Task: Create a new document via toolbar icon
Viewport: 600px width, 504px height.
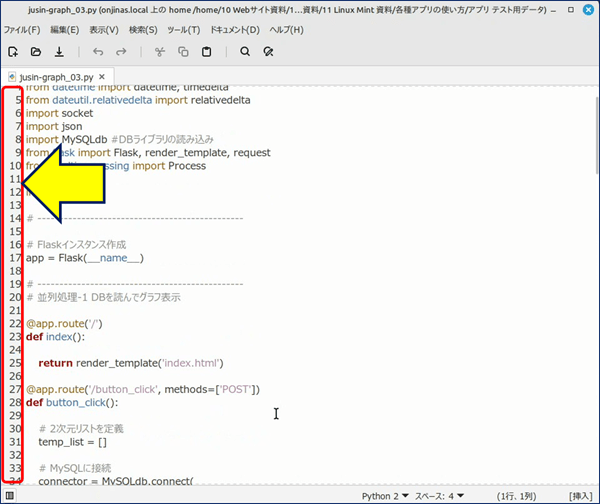Action: coord(13,52)
